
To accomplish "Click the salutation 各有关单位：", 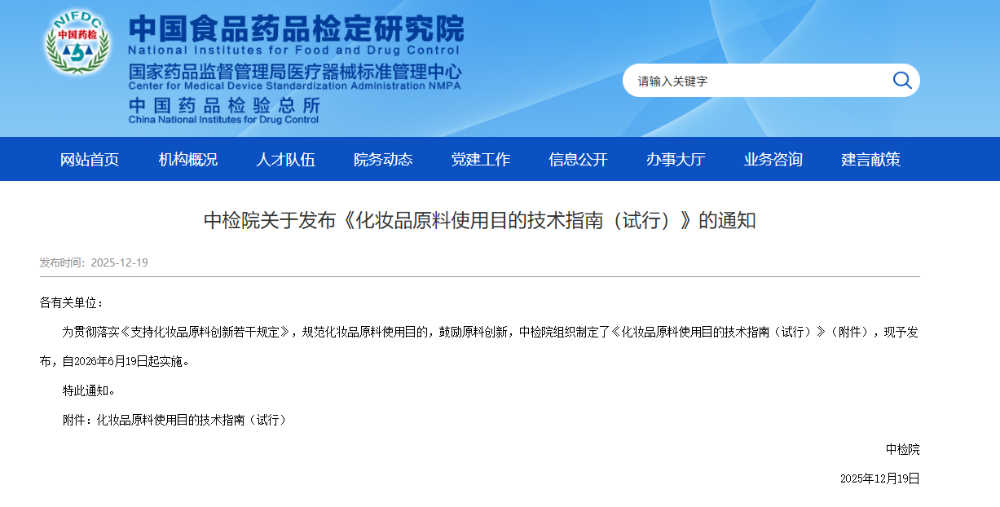I will (x=71, y=303).
